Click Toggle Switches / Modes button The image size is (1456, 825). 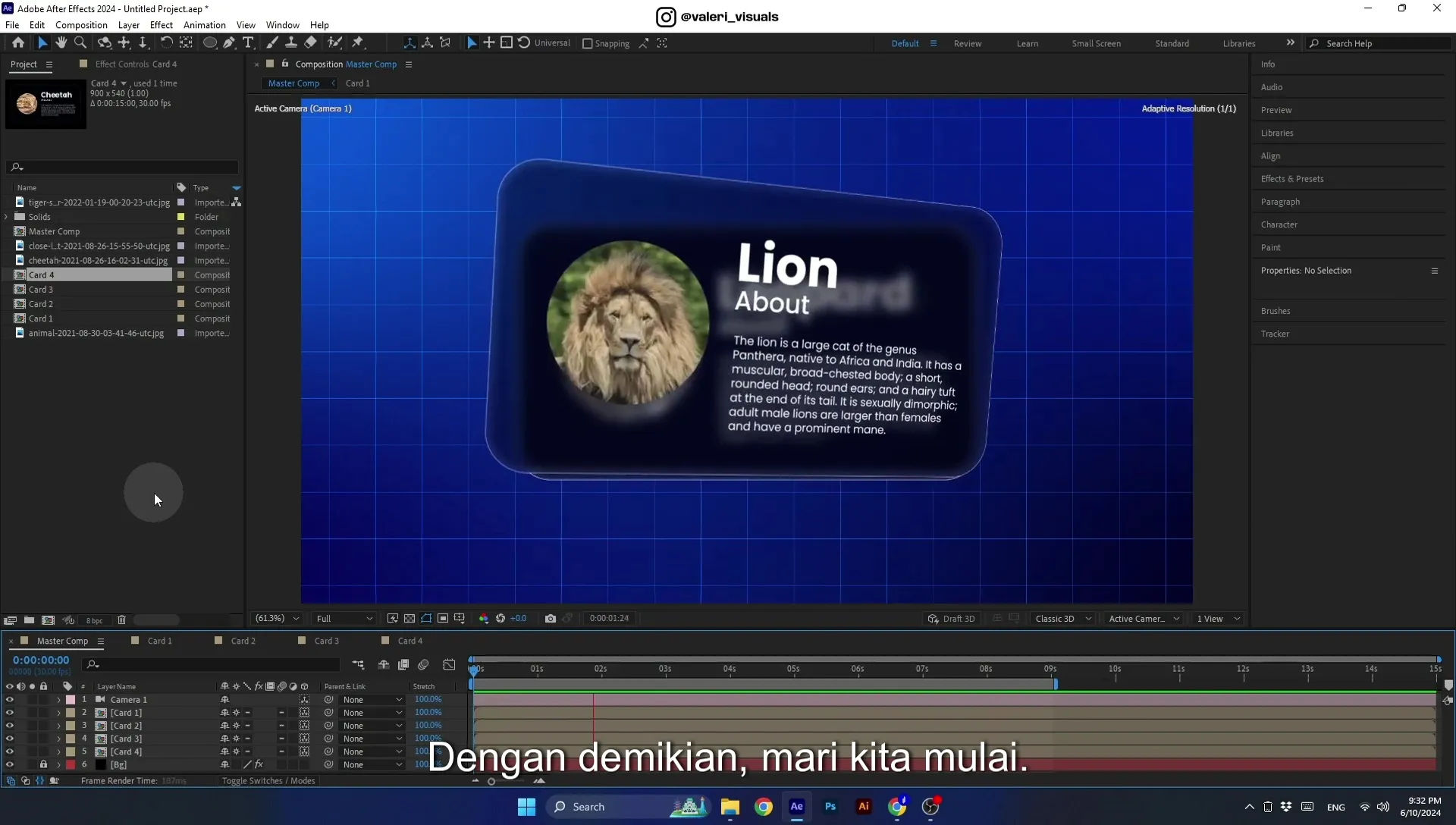(x=268, y=781)
